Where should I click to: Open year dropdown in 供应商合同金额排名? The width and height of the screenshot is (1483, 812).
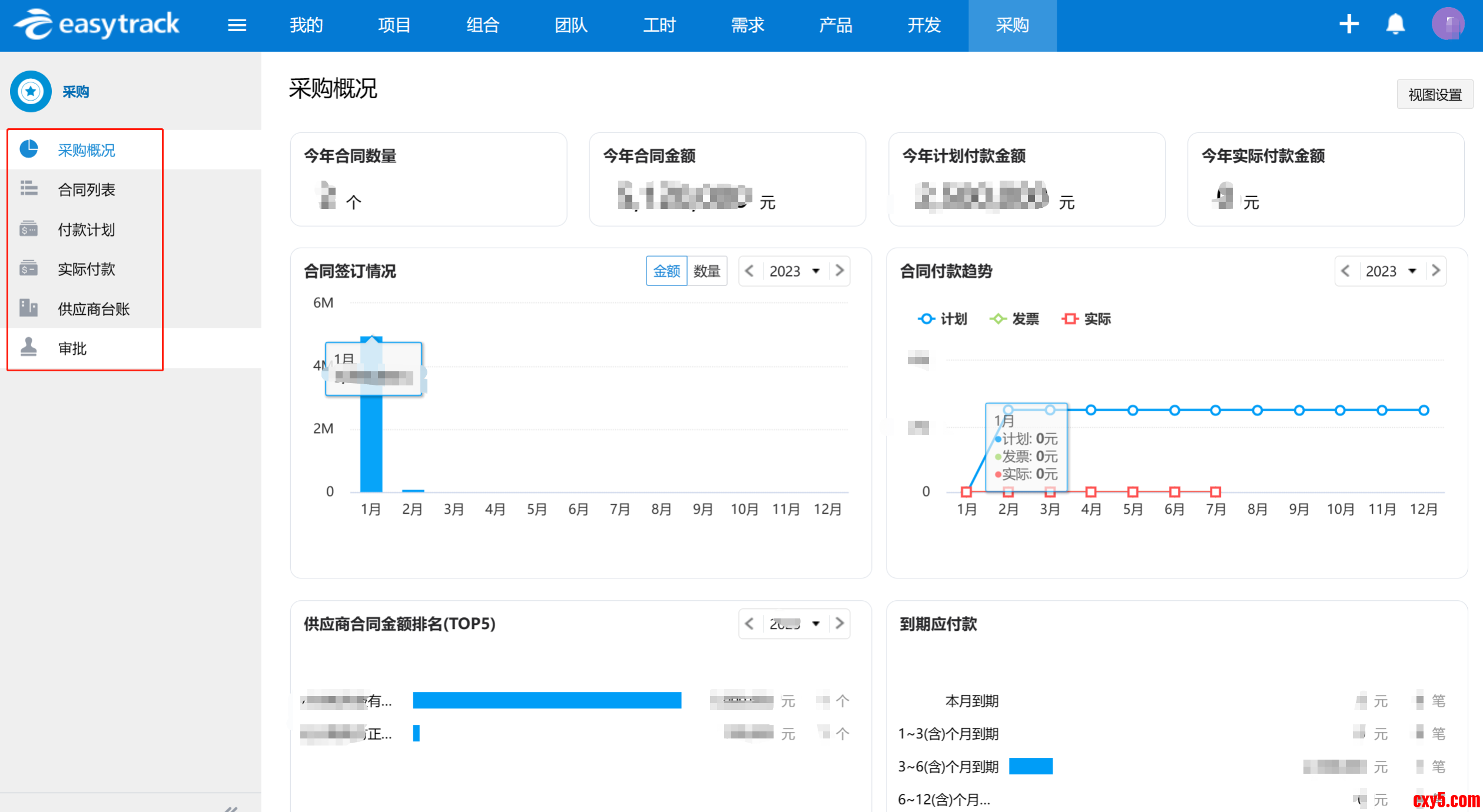[794, 624]
